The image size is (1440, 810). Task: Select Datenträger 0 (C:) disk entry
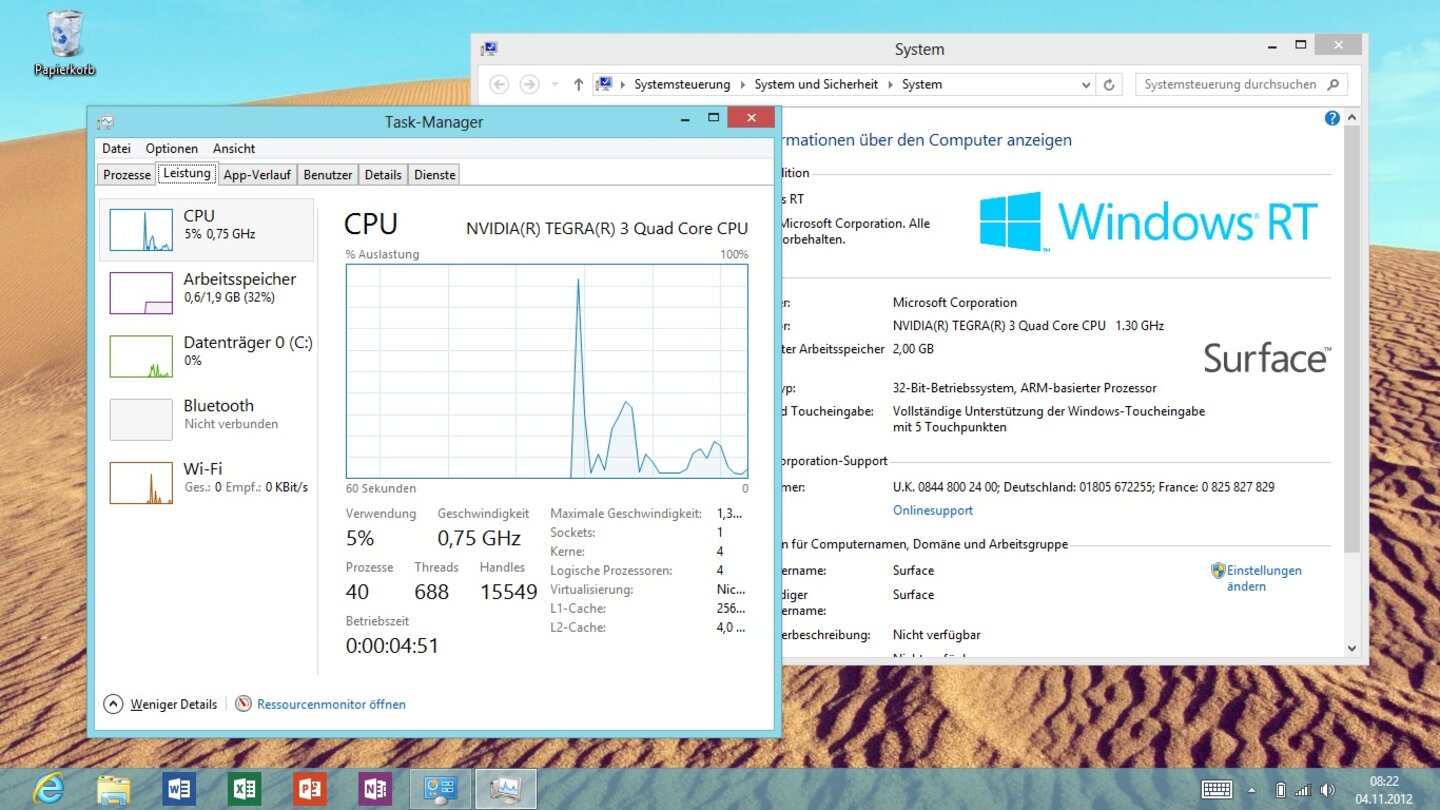point(207,356)
